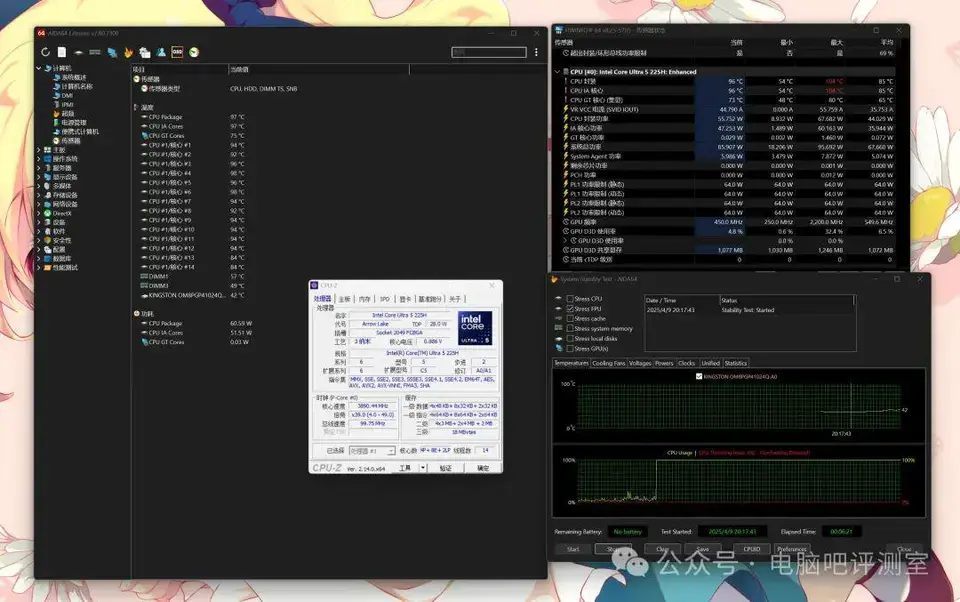Expand the 显示设备 tree node
The height and width of the screenshot is (602, 960).
click(39, 177)
